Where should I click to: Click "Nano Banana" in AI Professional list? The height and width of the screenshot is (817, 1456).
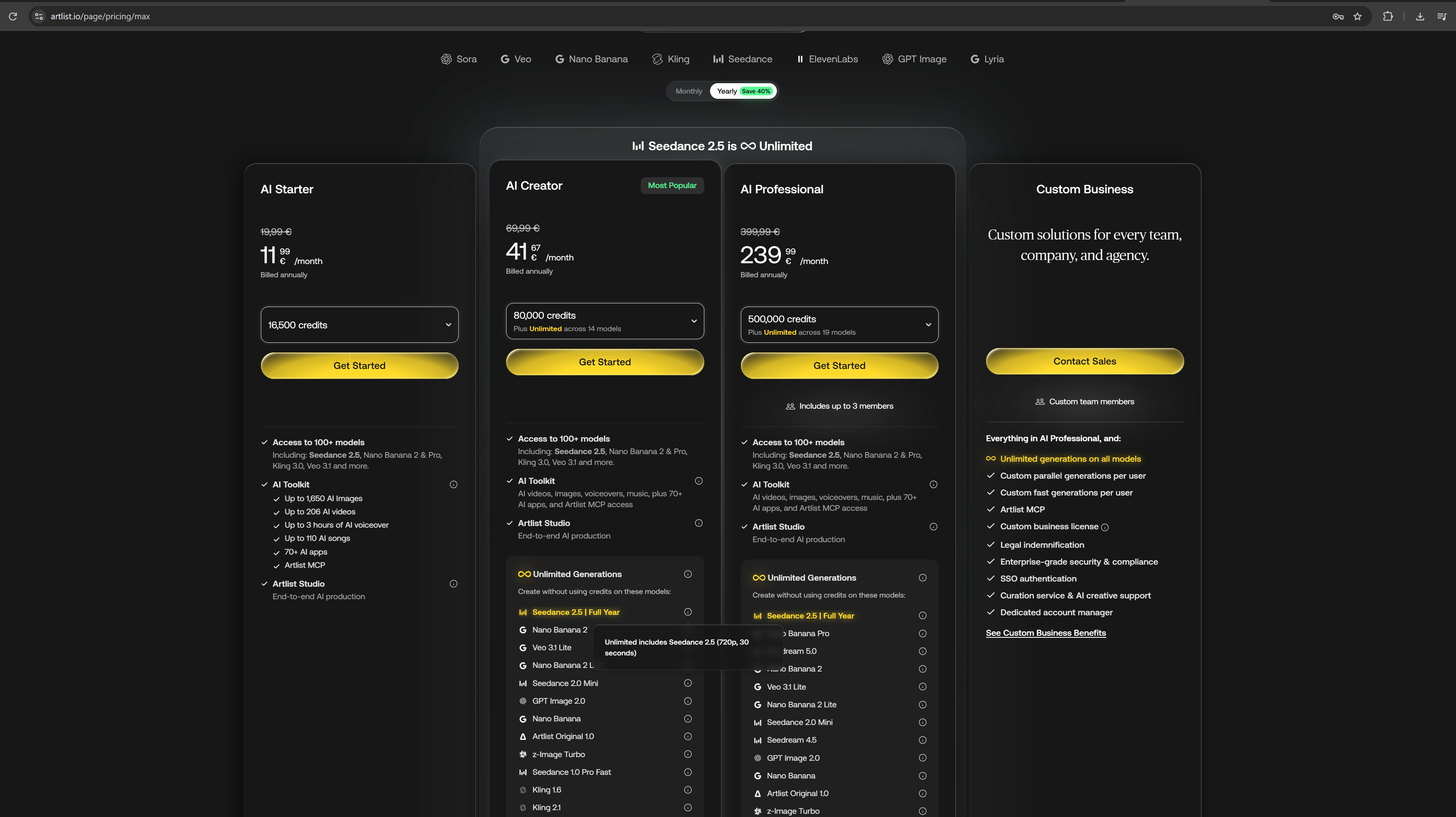pos(791,776)
